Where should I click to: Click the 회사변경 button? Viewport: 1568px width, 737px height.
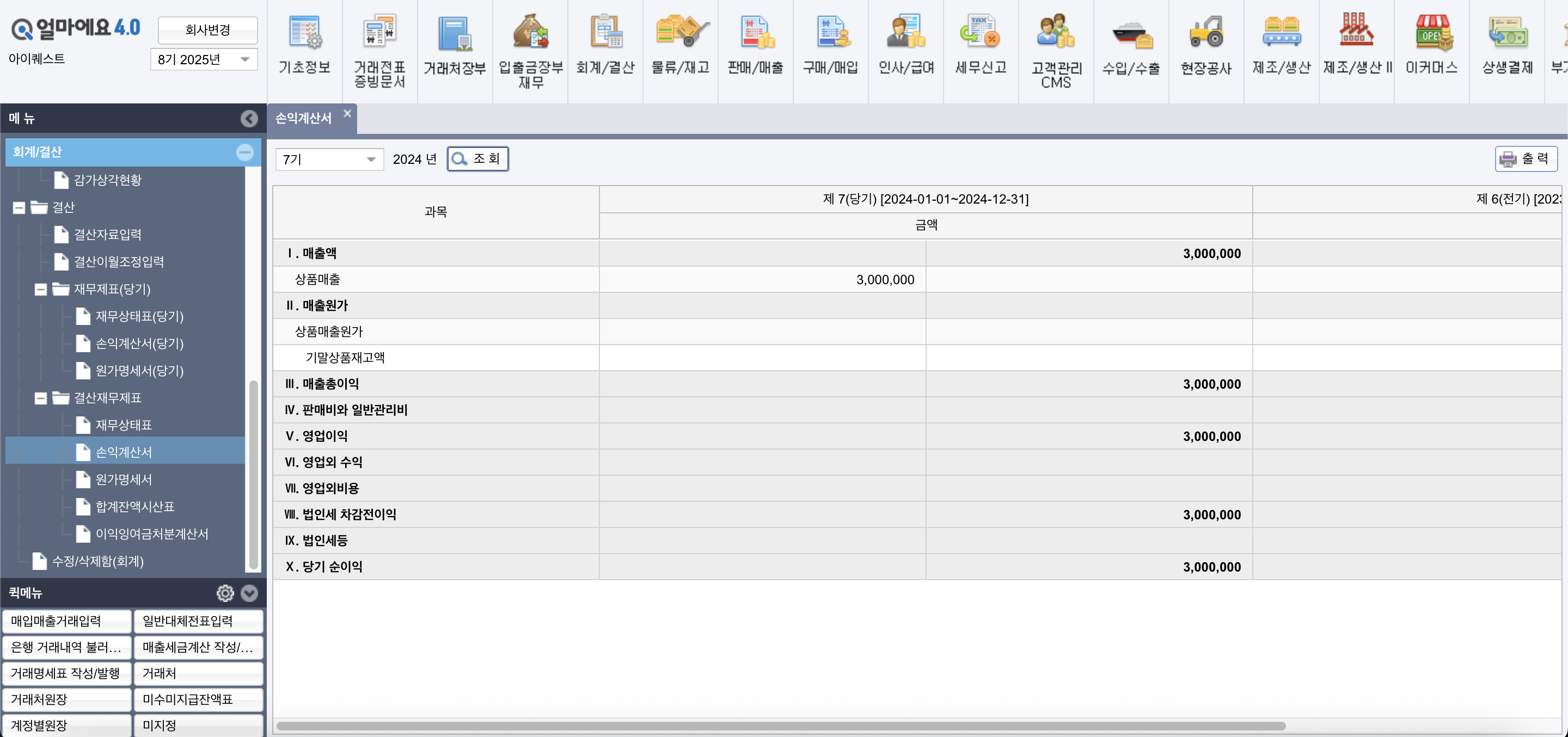(207, 30)
